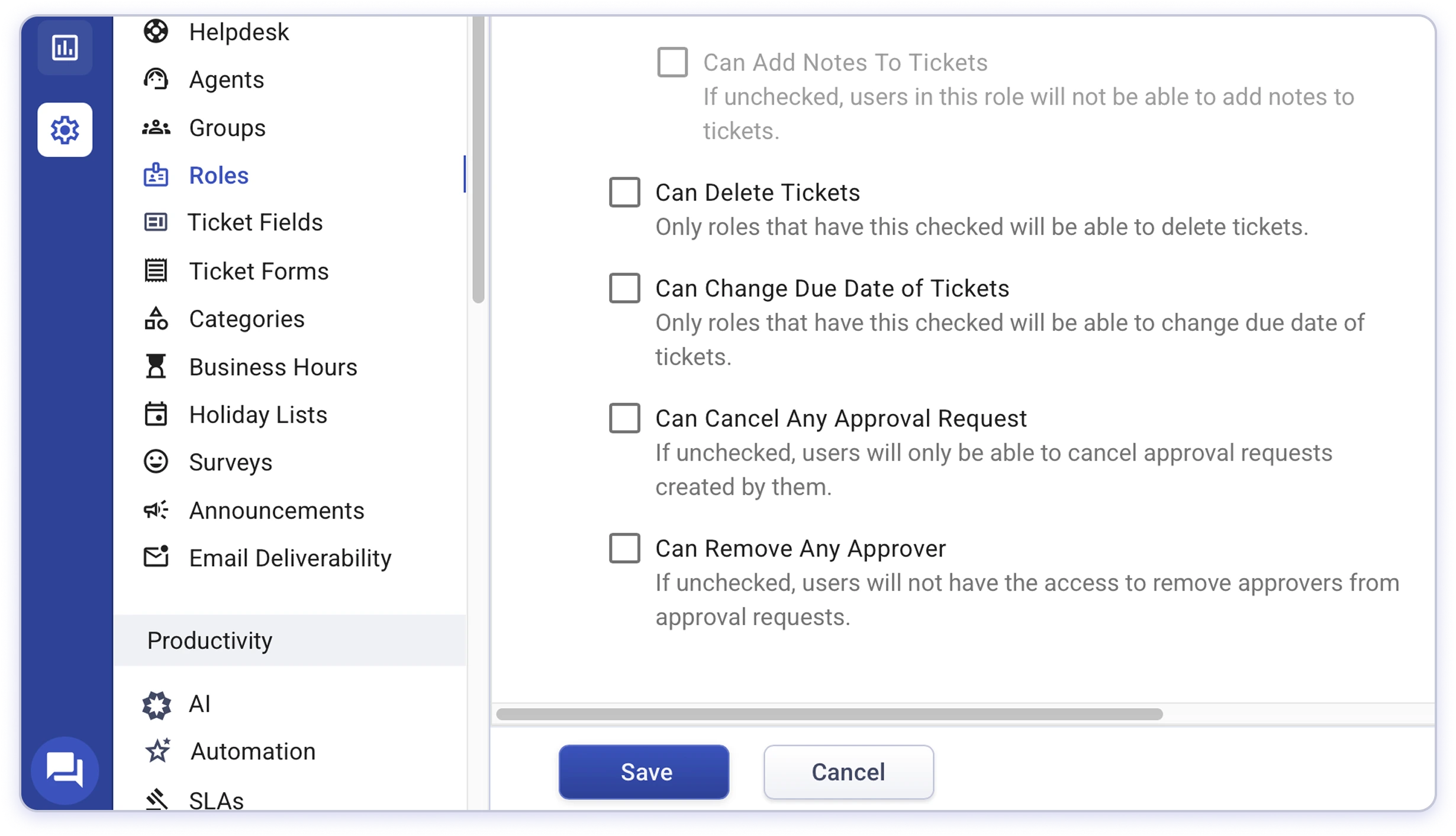
Task: Click the Announcements megaphone icon
Action: (x=156, y=510)
